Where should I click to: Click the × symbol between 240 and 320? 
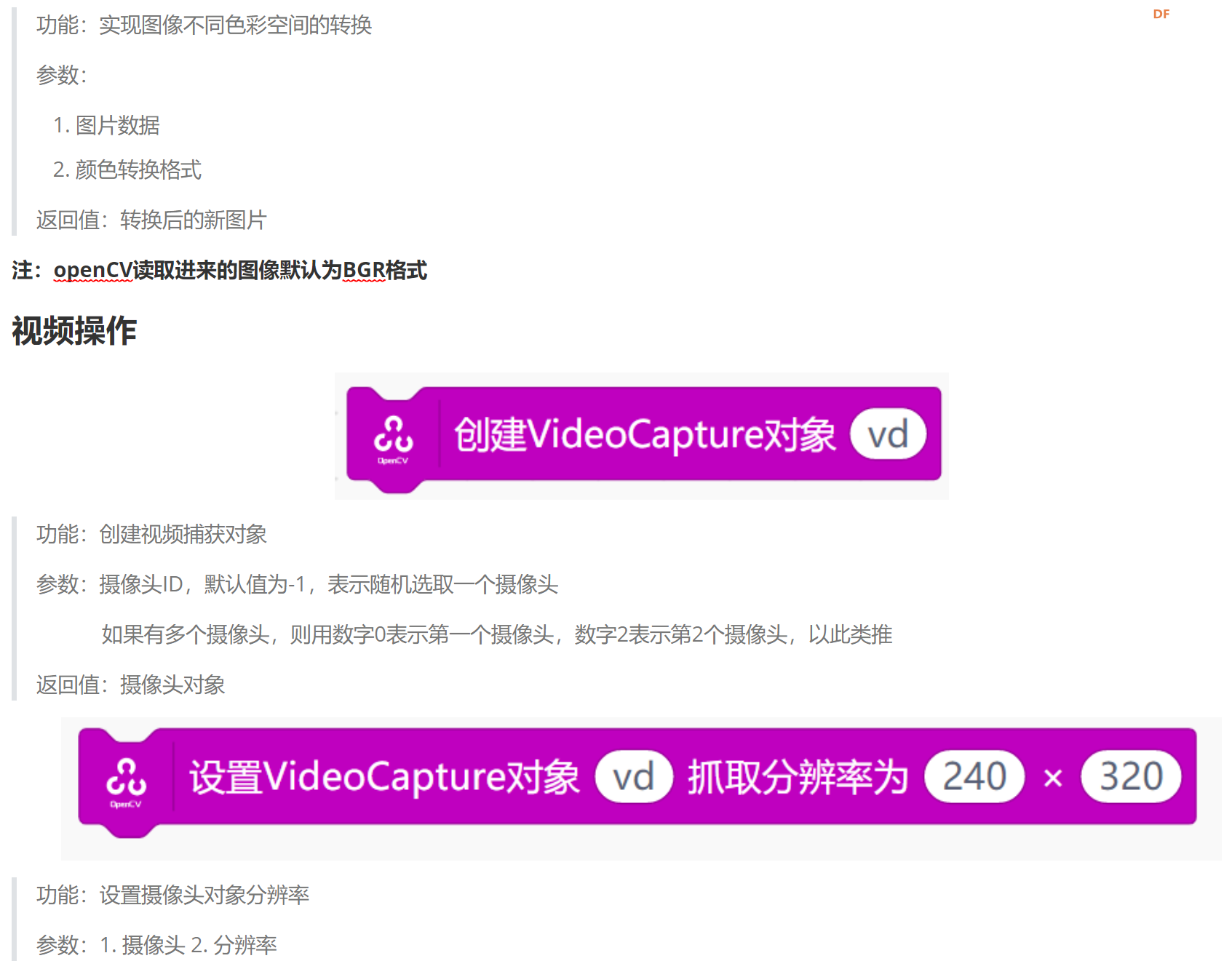(1053, 778)
